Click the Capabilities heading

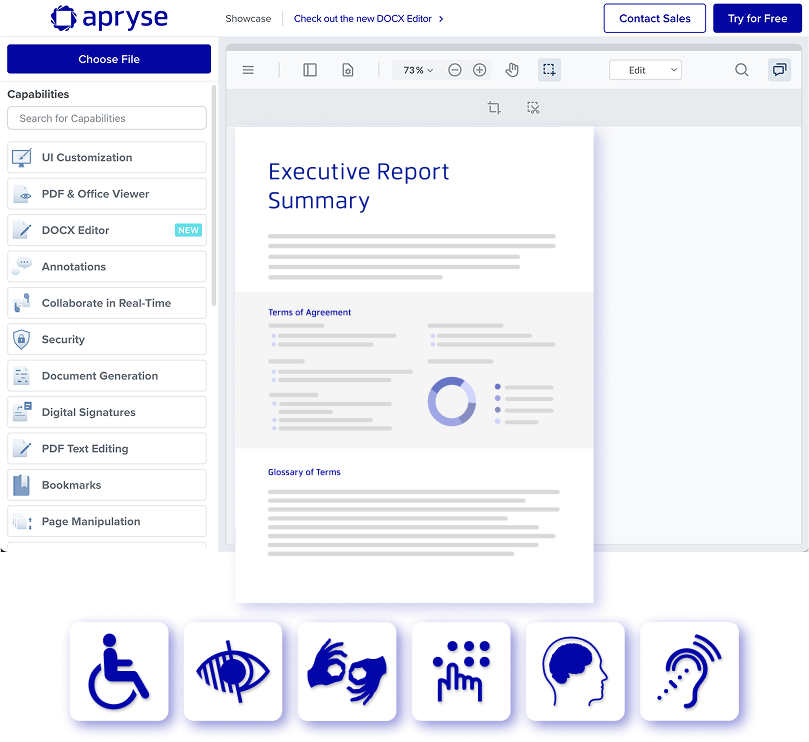tap(38, 94)
